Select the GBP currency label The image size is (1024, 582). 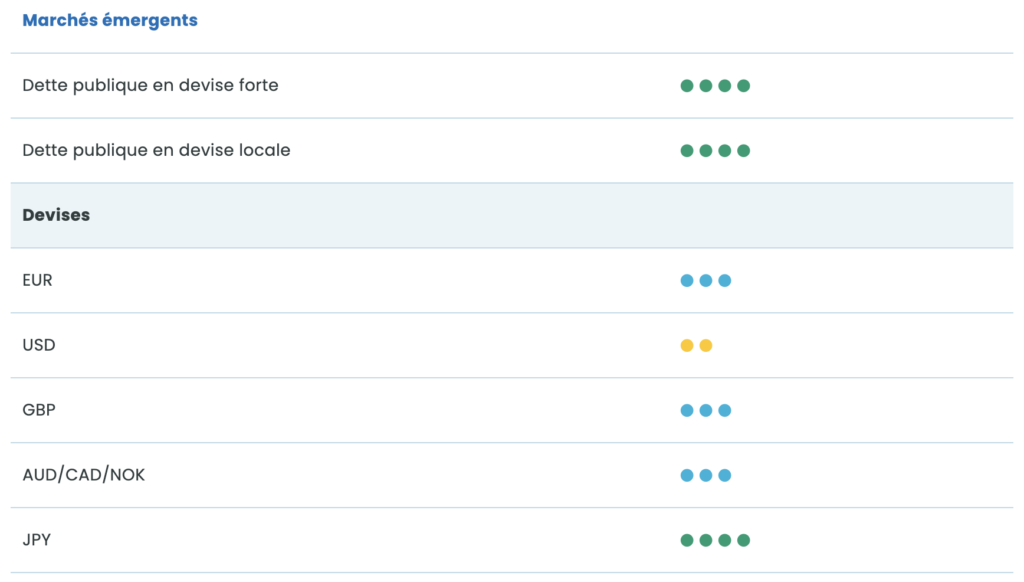38,411
